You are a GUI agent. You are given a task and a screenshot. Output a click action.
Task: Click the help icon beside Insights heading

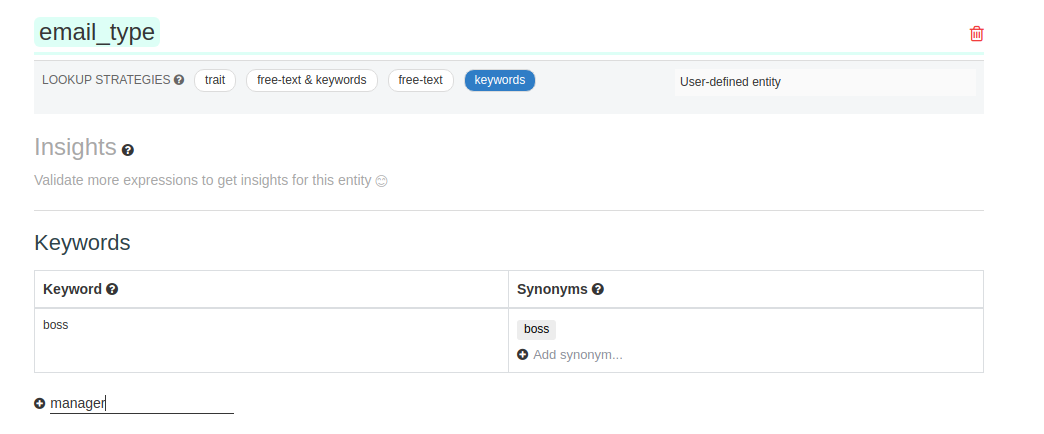click(127, 150)
